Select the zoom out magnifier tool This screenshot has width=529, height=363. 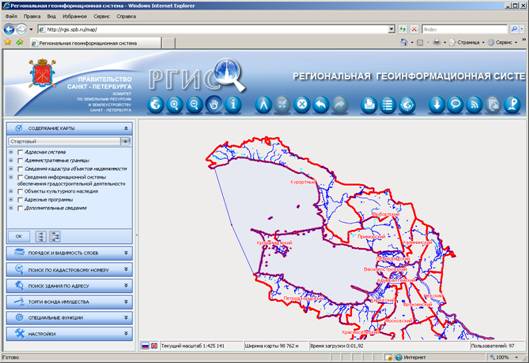tap(194, 104)
